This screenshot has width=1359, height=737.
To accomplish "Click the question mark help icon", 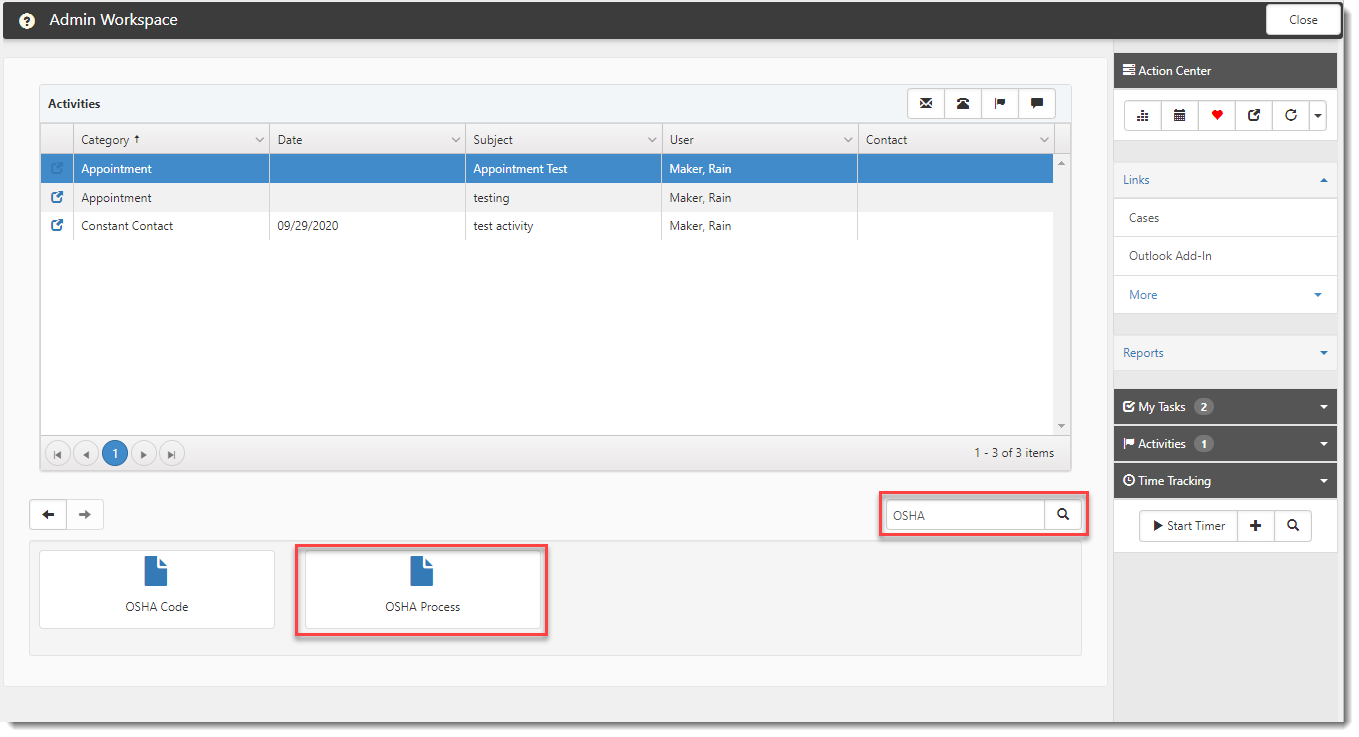I will pos(27,21).
